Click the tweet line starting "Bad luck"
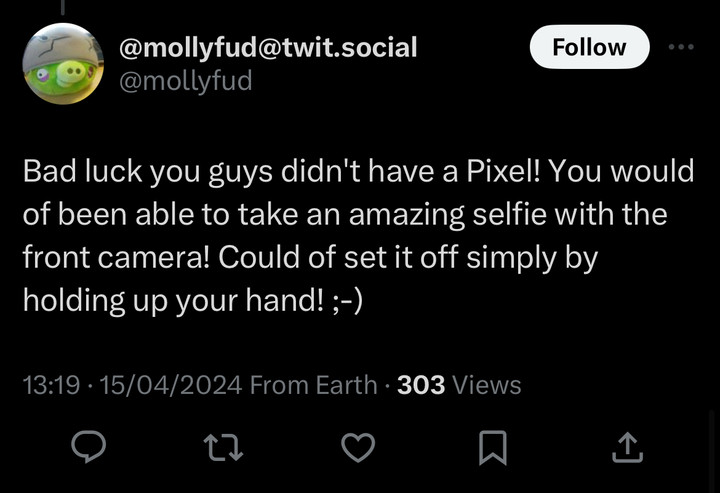720x493 pixels. coord(358,171)
